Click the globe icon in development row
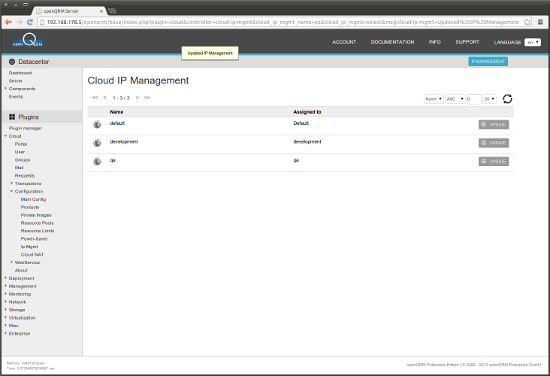The width and height of the screenshot is (550, 376). 97,143
